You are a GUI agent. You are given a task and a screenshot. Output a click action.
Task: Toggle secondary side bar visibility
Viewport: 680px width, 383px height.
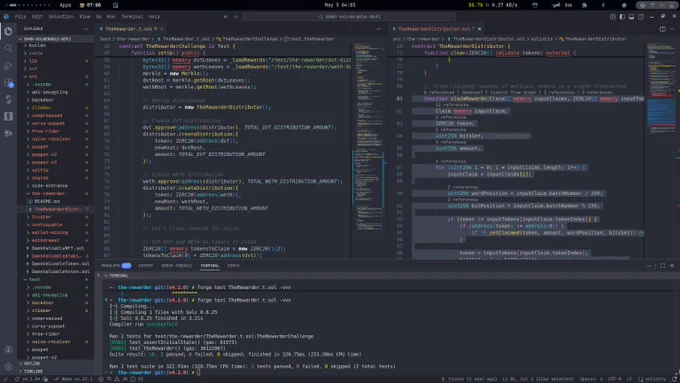pyautogui.click(x=641, y=16)
